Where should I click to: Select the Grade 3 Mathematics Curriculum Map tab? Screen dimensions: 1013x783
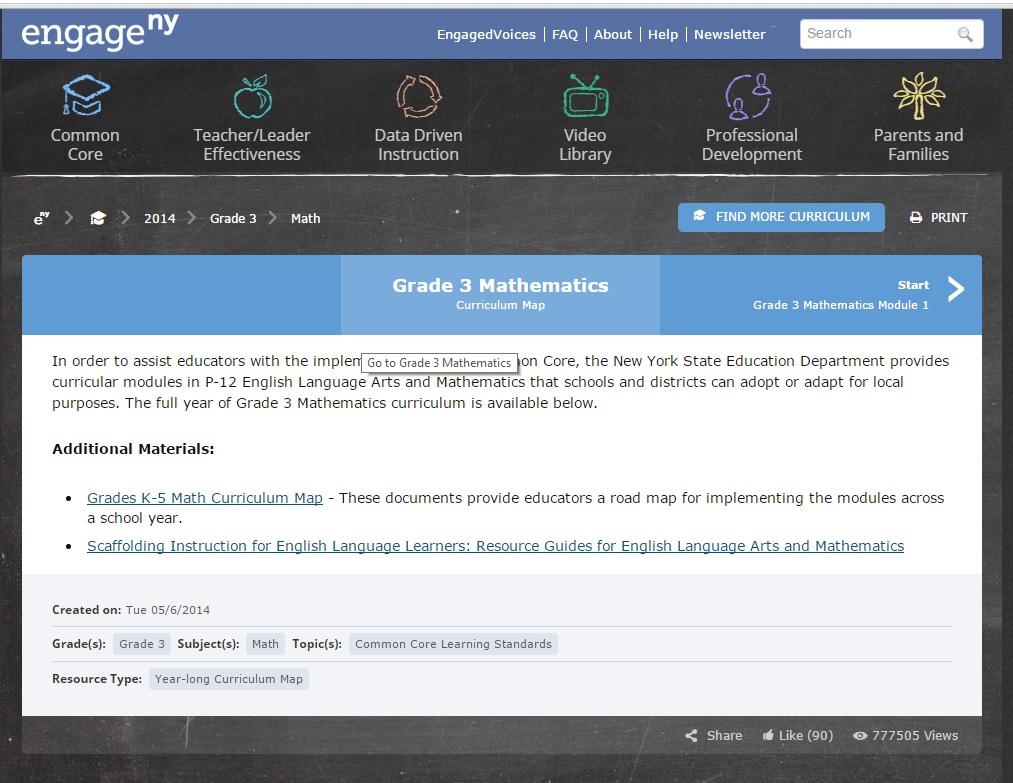(500, 295)
